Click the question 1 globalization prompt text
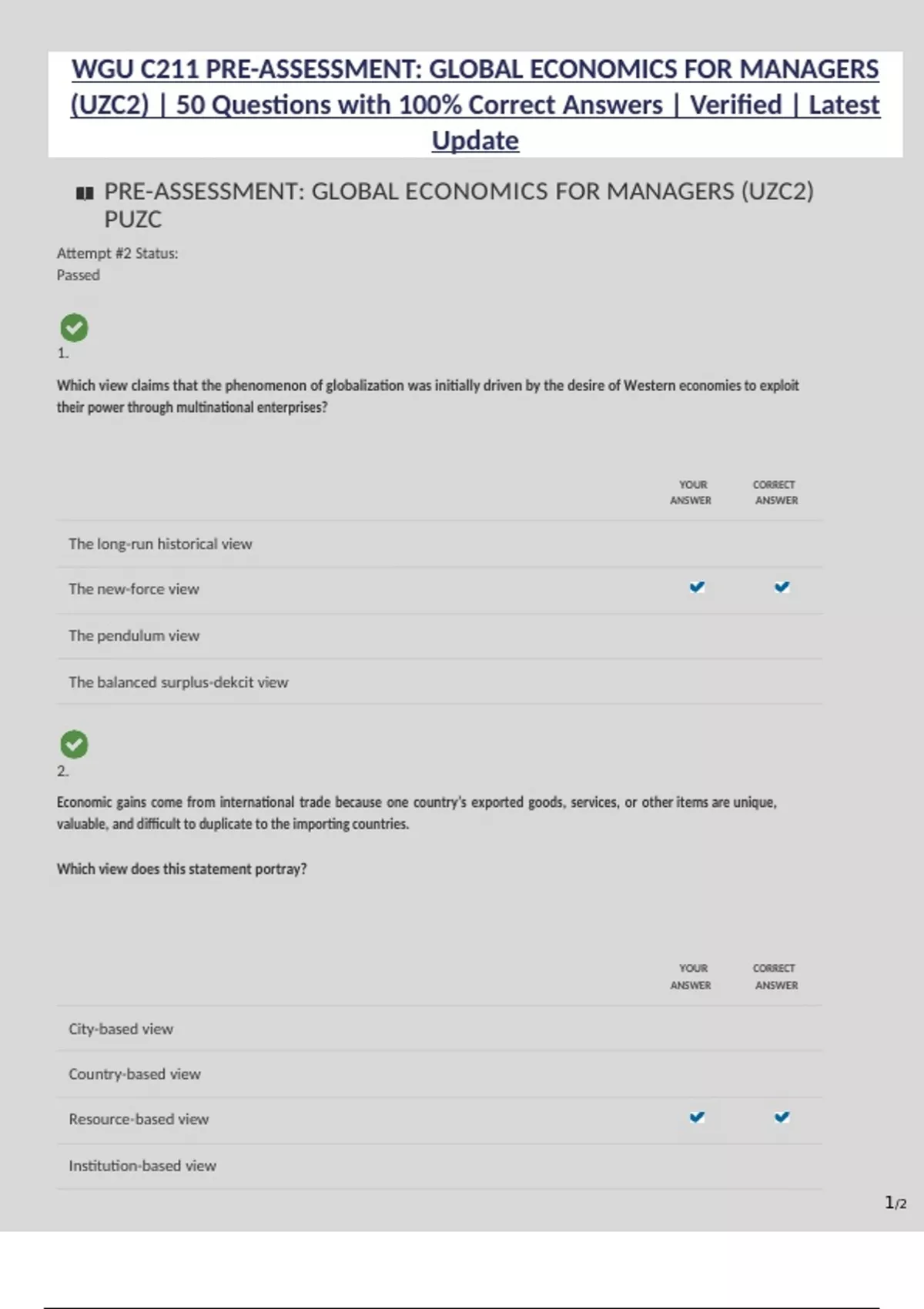 pos(427,396)
